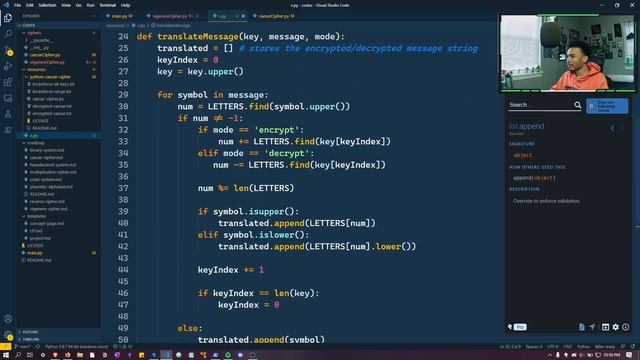640x360 pixels.
Task: Open Run and Debug view
Action: (x=8, y=66)
